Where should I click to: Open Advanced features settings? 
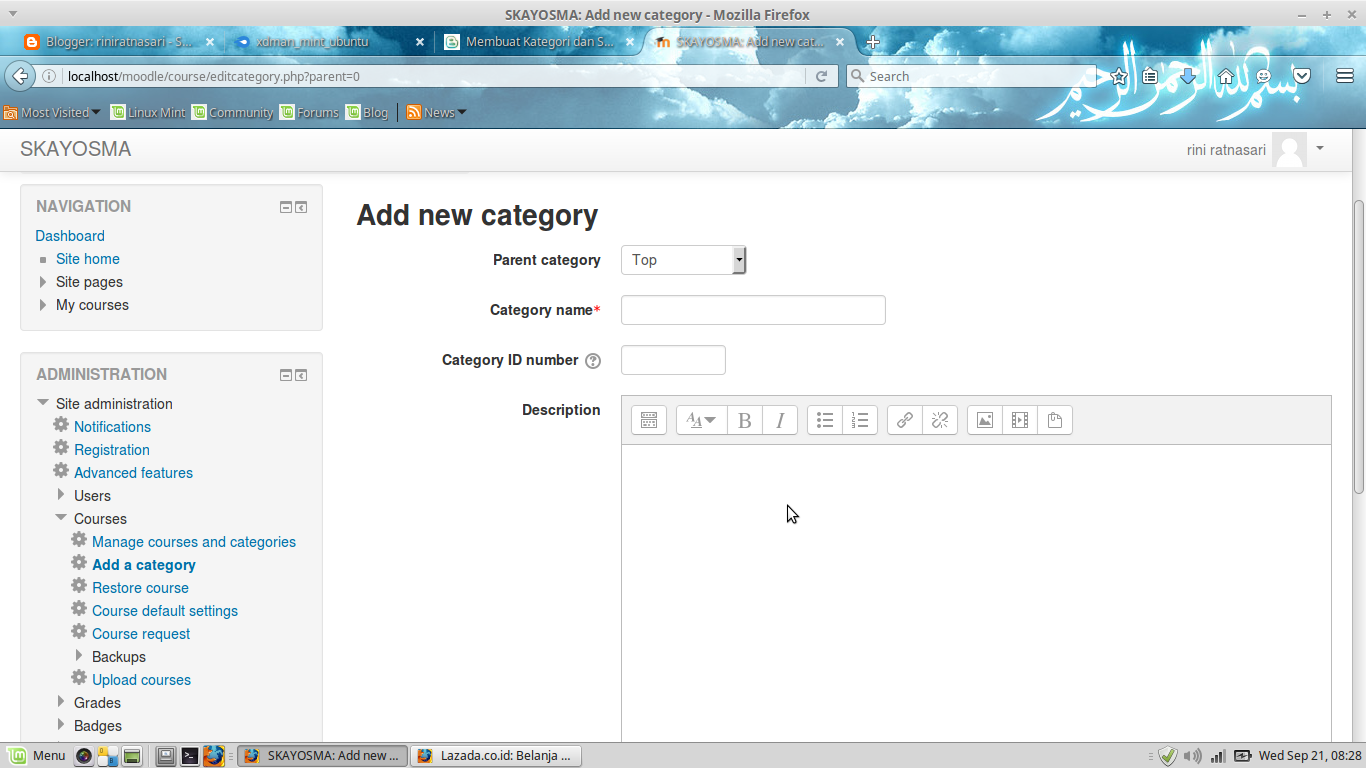[133, 473]
